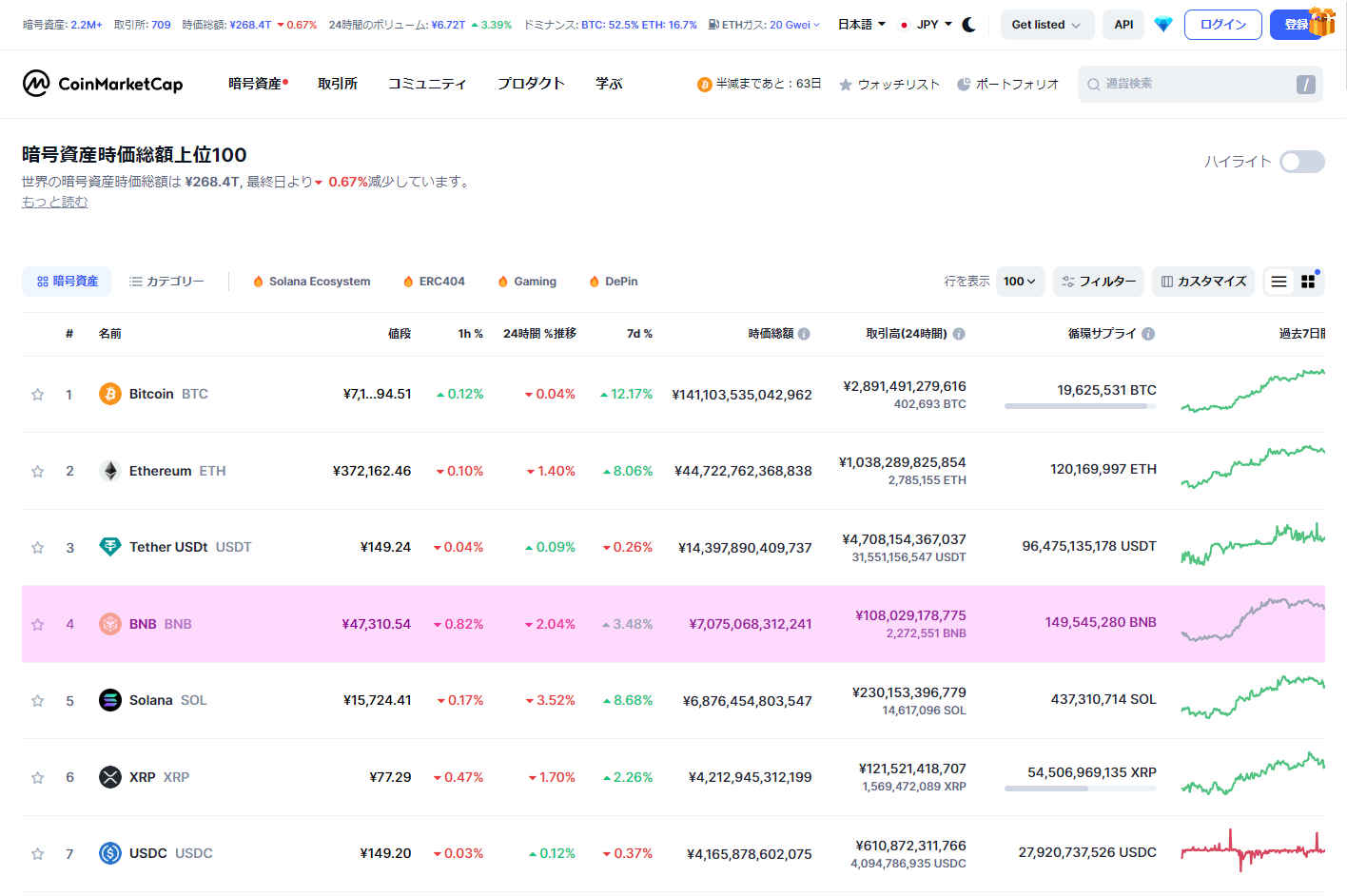Toggle dark mode moon icon

969,25
